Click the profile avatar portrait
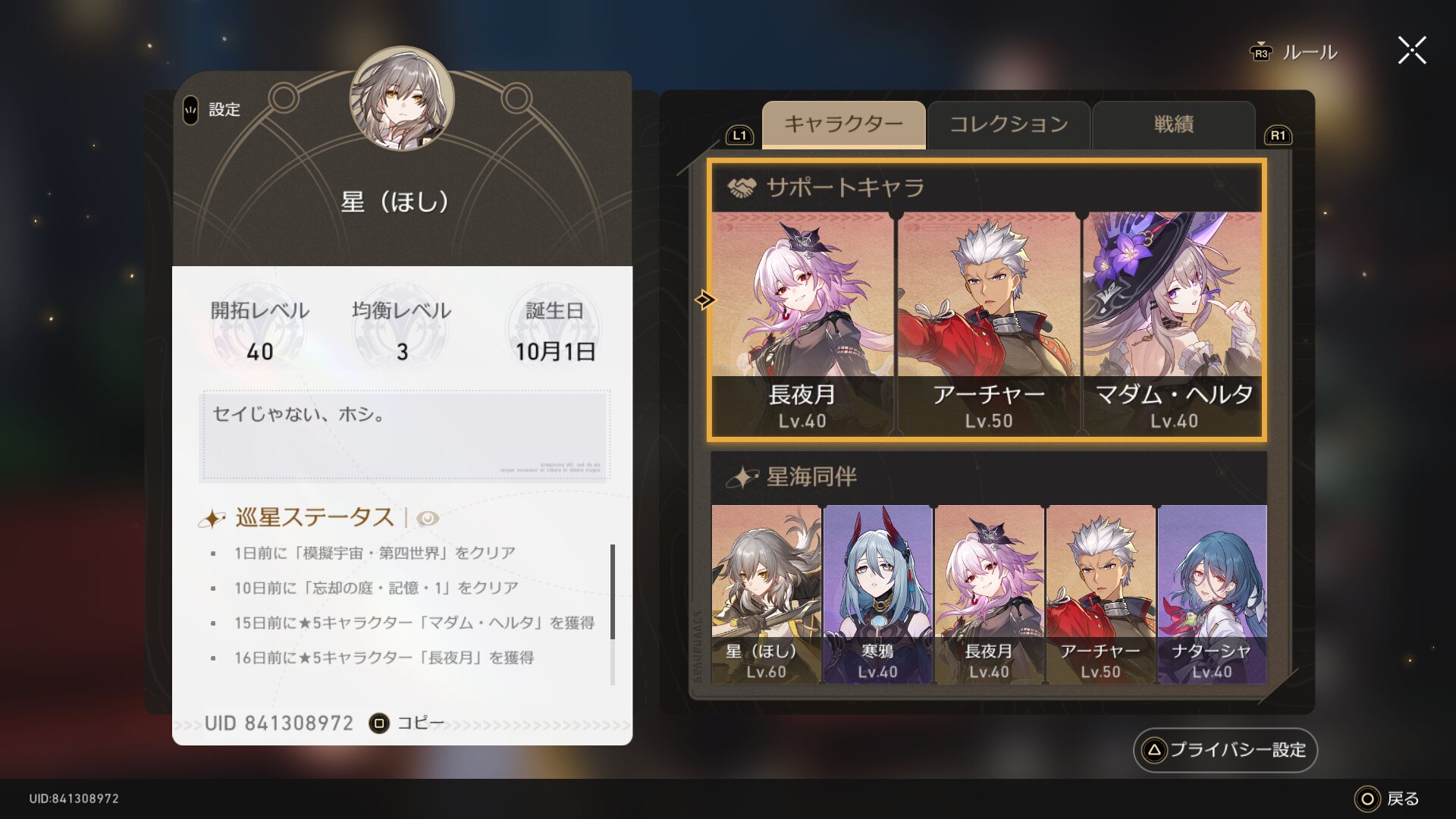The height and width of the screenshot is (819, 1456). tap(402, 99)
